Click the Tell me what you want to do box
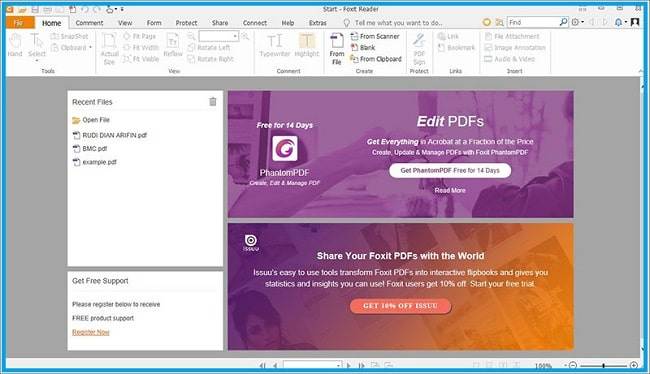This screenshot has width=650, height=374. pos(393,23)
